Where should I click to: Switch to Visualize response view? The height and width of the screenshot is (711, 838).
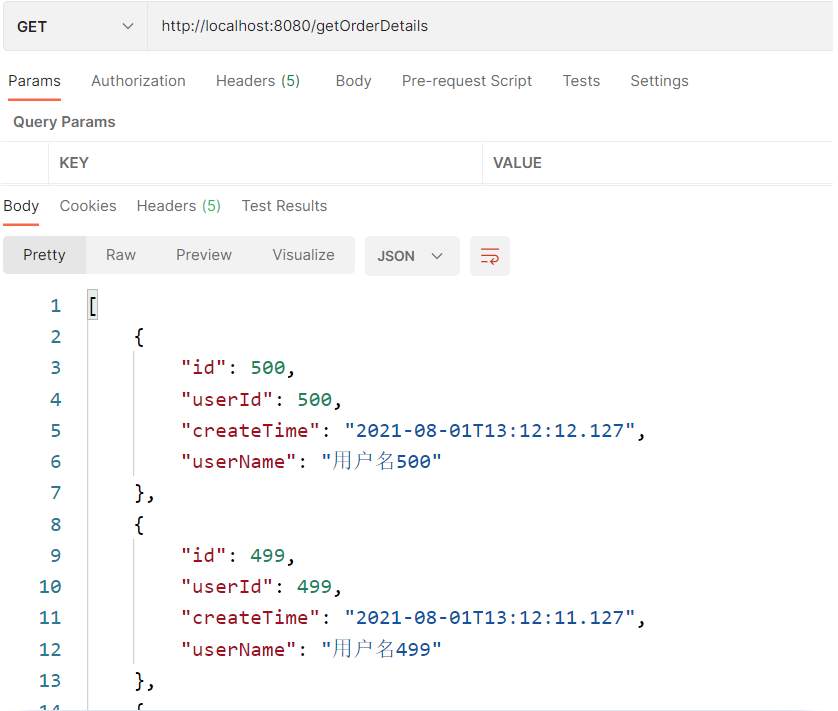(303, 255)
